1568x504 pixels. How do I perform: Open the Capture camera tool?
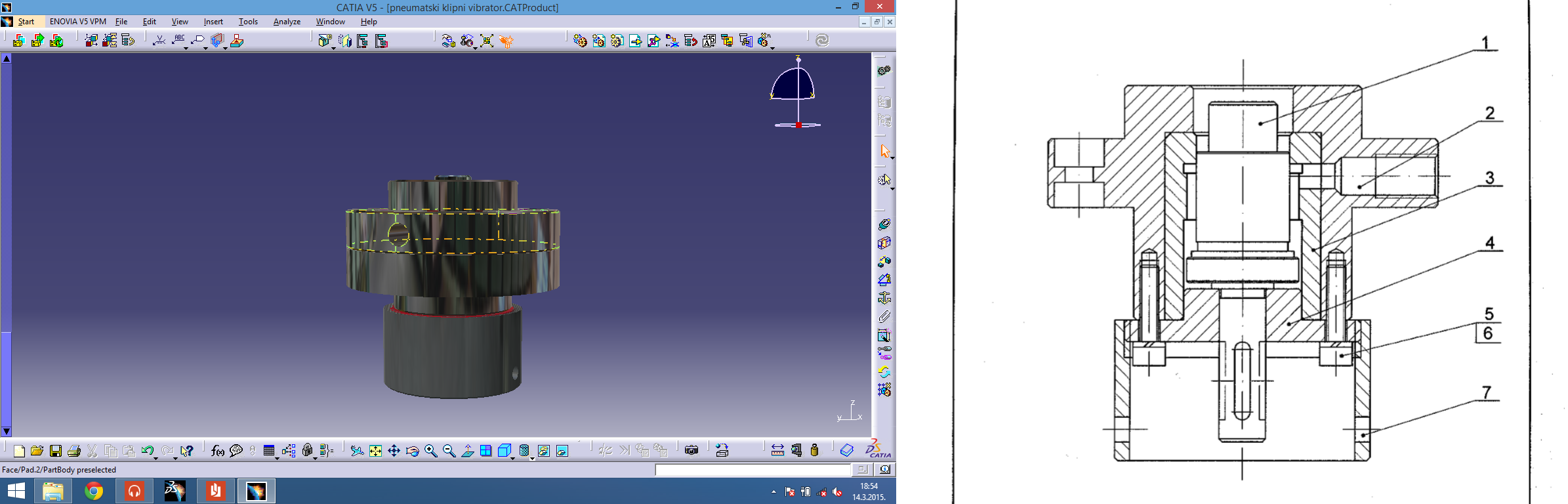691,450
